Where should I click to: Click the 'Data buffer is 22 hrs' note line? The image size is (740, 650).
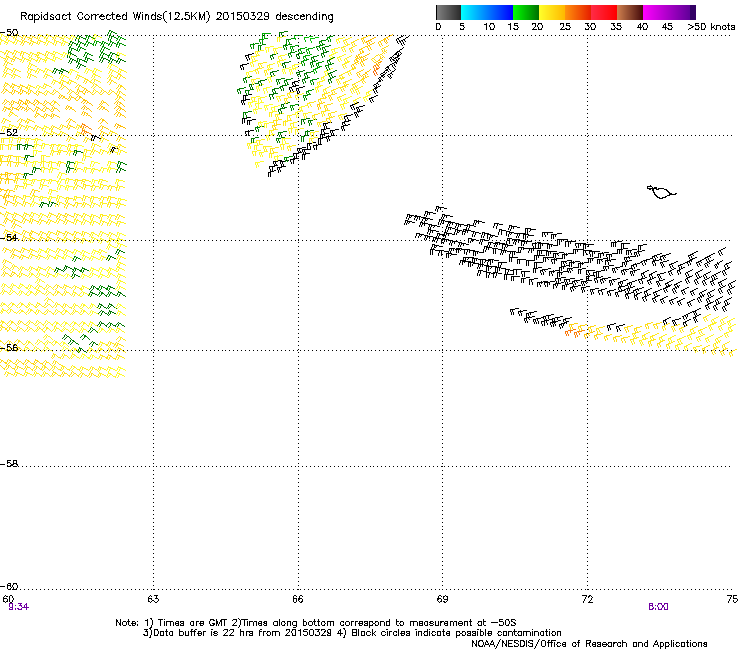coord(352,633)
